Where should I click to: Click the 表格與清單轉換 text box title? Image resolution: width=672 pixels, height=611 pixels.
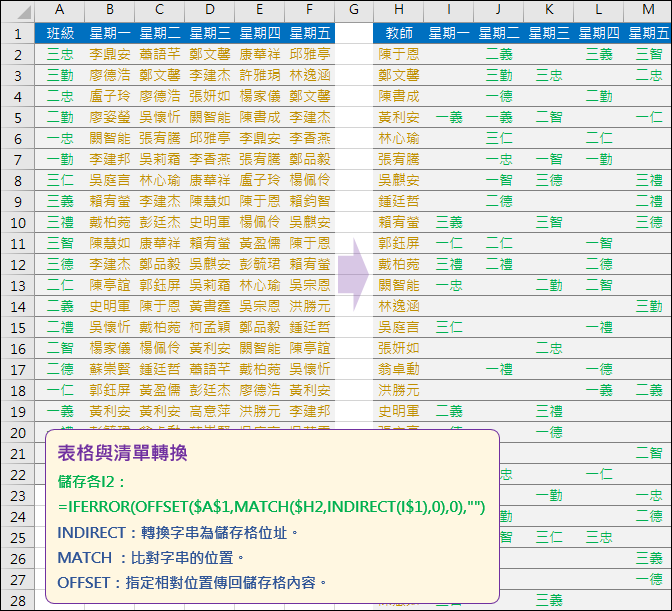pos(122,453)
